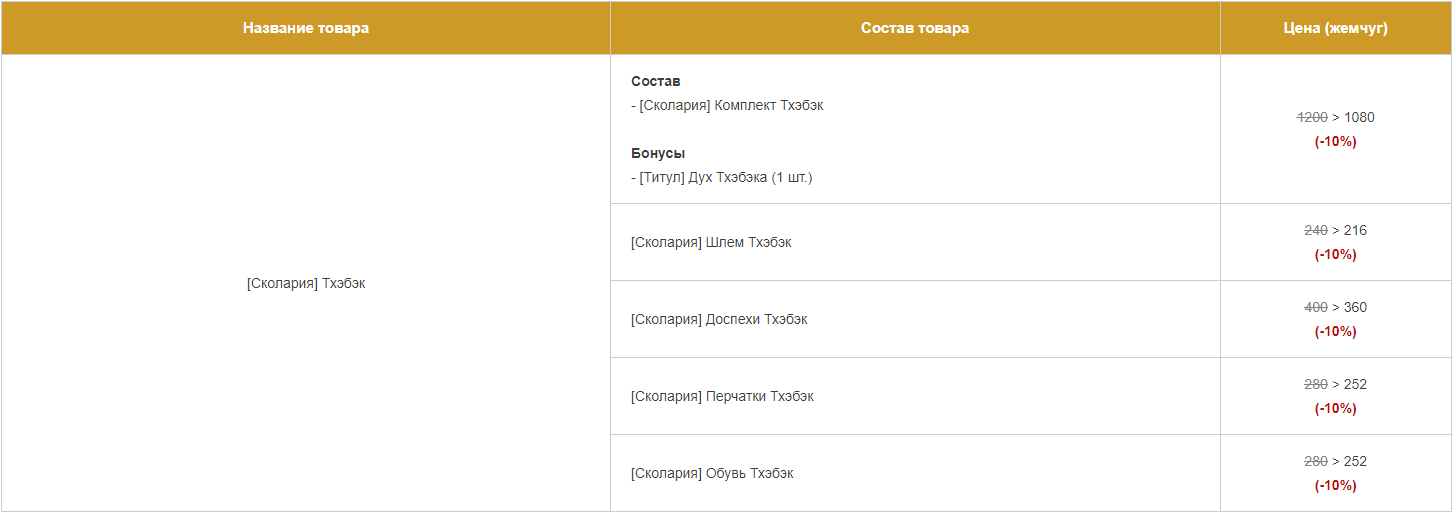Click the price for Обувь Тхэбэк

[1335, 461]
